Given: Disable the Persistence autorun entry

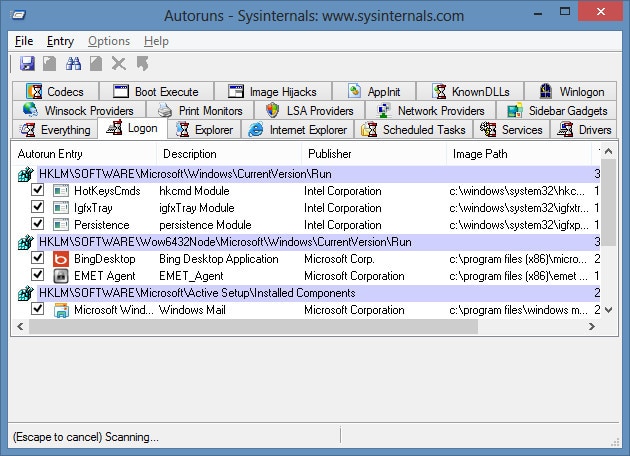Looking at the screenshot, I should 37,223.
